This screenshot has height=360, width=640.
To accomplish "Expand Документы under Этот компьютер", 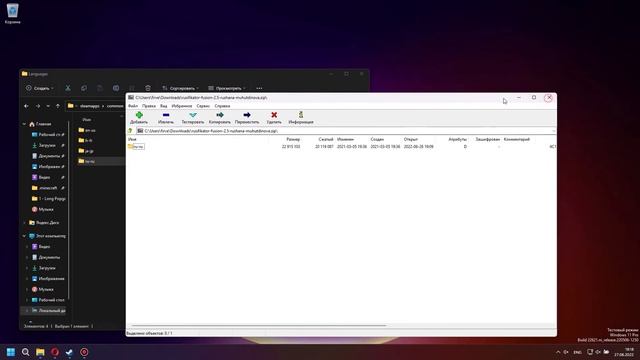I will 27,258.
